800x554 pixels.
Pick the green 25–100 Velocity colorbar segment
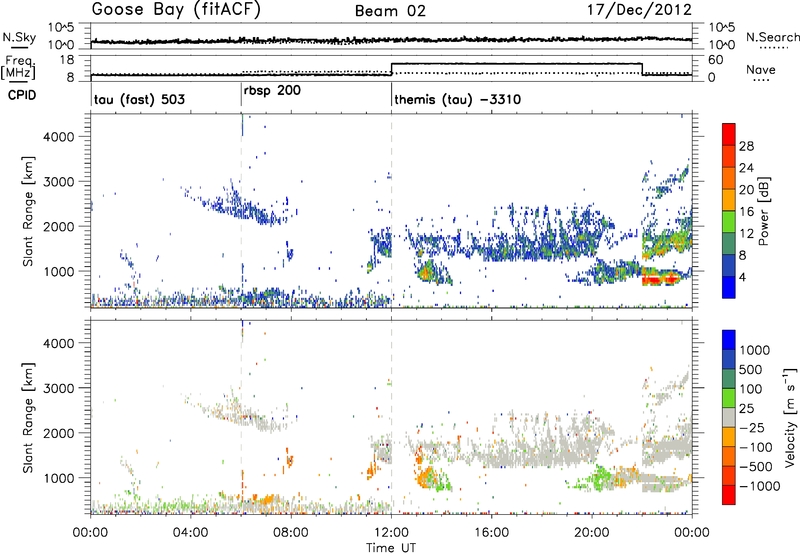(x=729, y=398)
